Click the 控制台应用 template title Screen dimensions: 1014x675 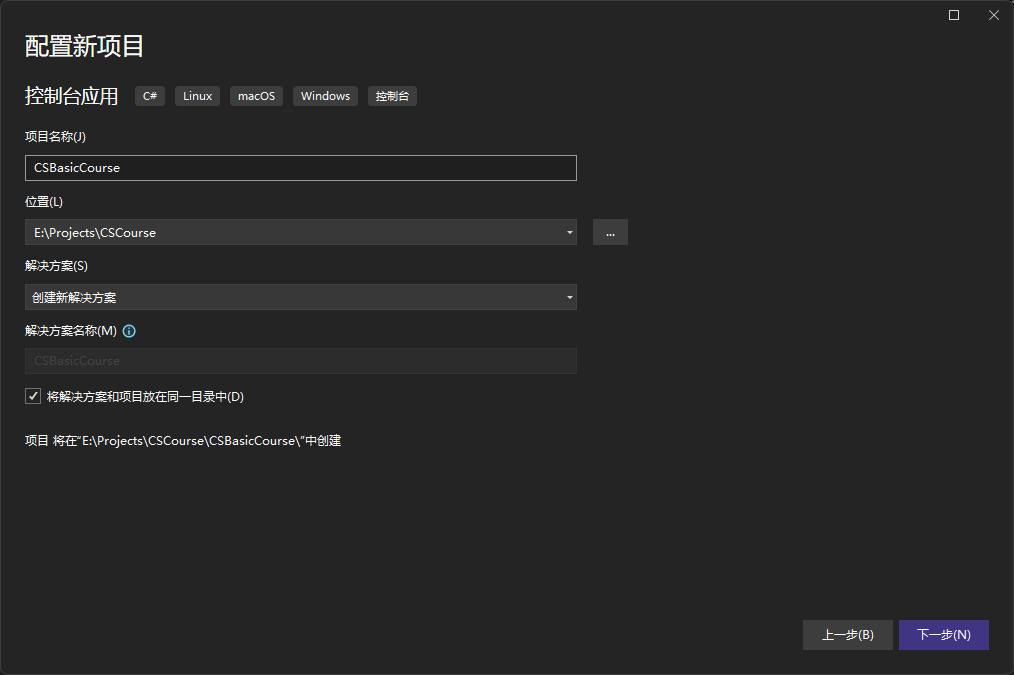tap(71, 96)
